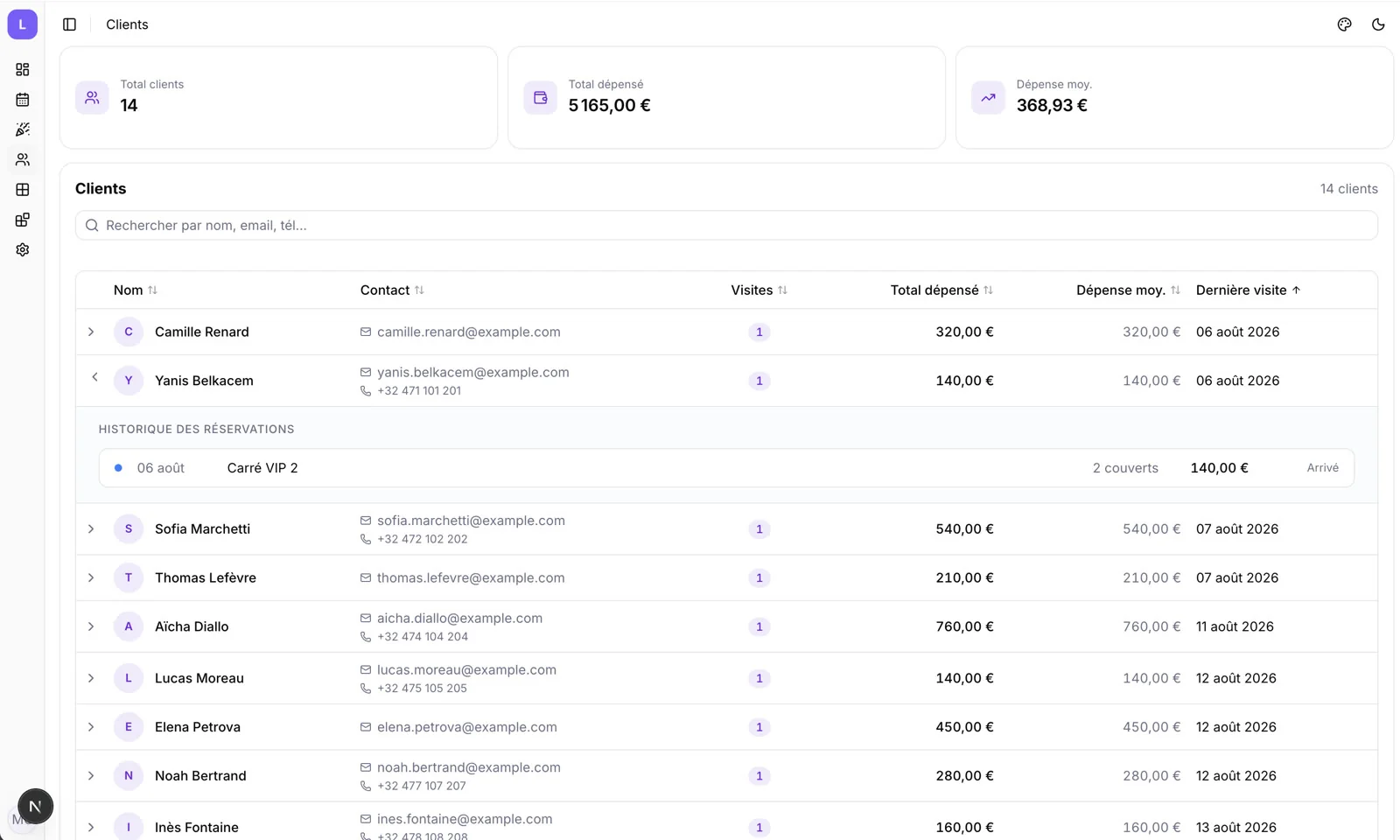
Task: Focus the search field Rechercher par nom
Action: click(726, 225)
